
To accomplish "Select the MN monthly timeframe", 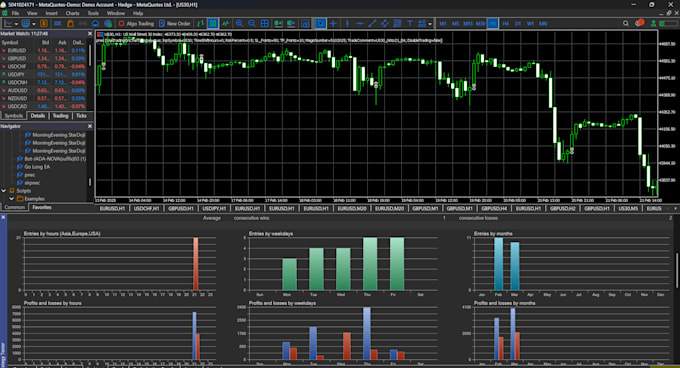I will pyautogui.click(x=543, y=23).
